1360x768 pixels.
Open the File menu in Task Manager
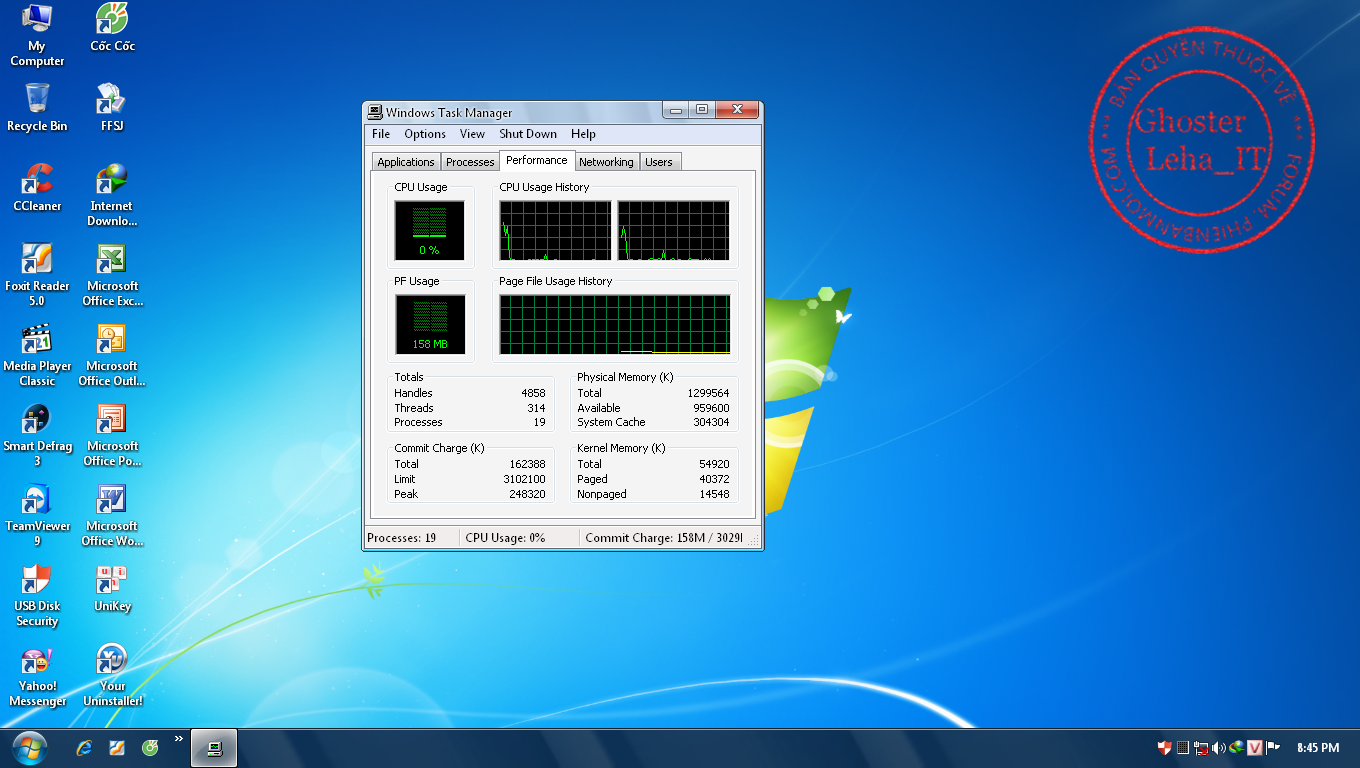381,134
